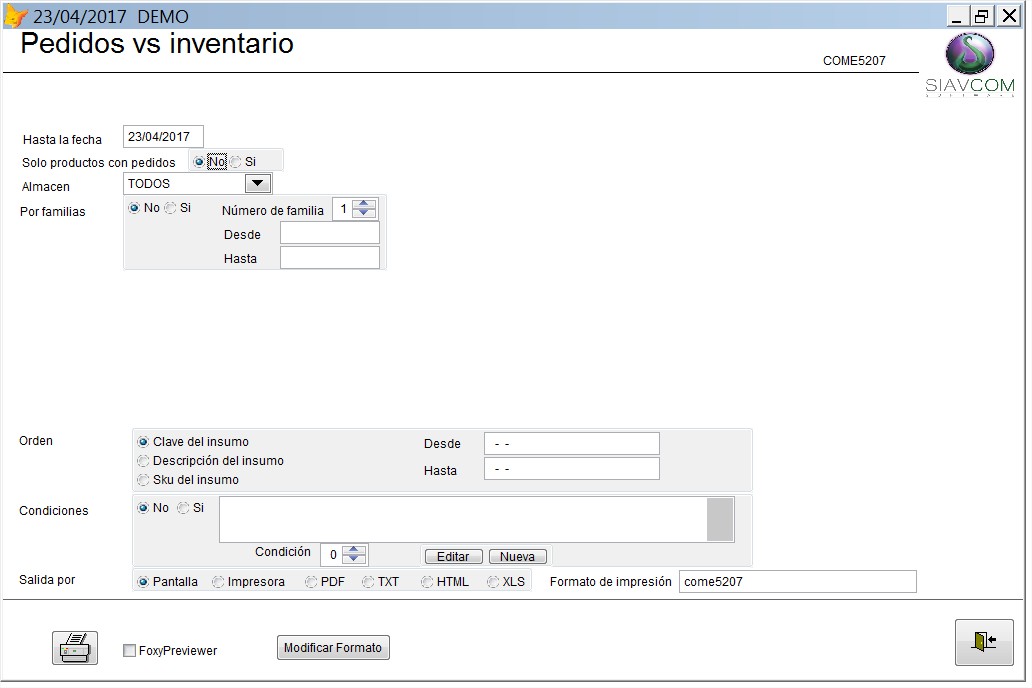Increase Número de familia value

point(364,203)
